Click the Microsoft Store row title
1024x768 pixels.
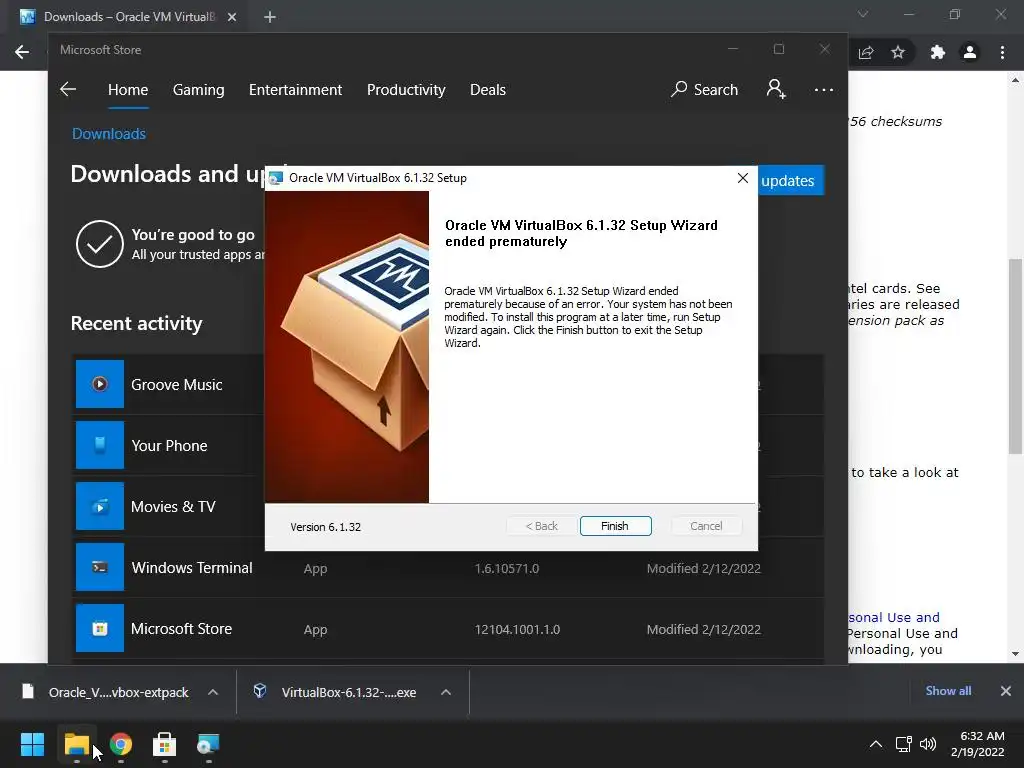[182, 629]
